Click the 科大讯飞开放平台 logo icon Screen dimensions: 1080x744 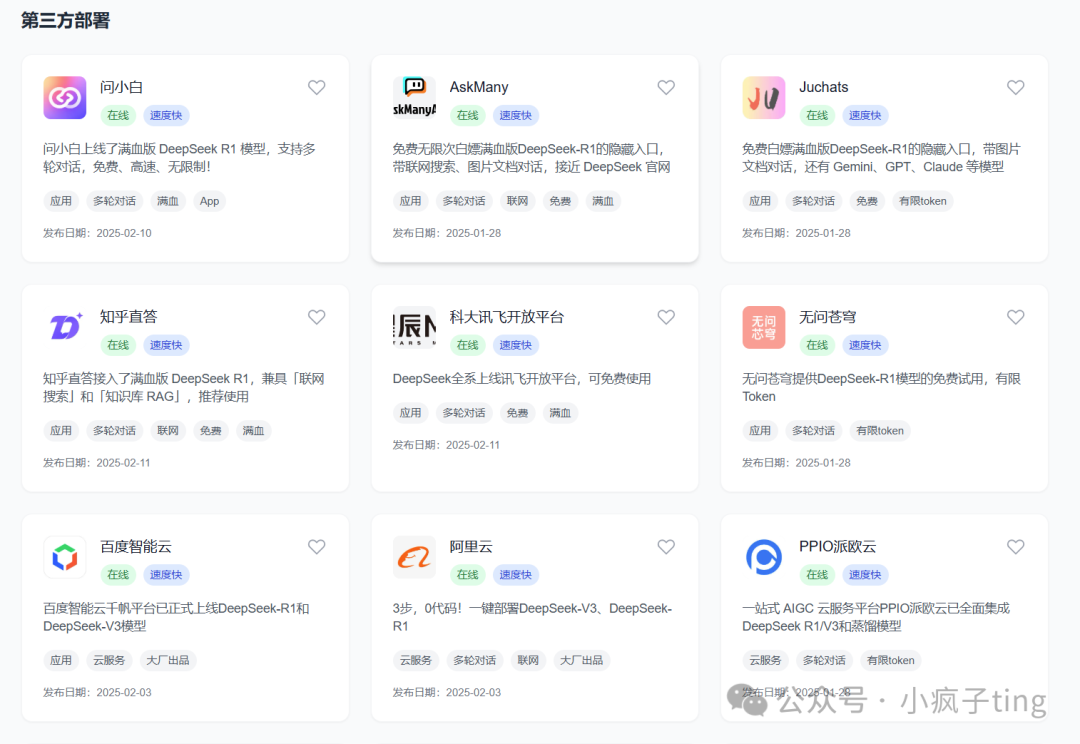pos(414,327)
